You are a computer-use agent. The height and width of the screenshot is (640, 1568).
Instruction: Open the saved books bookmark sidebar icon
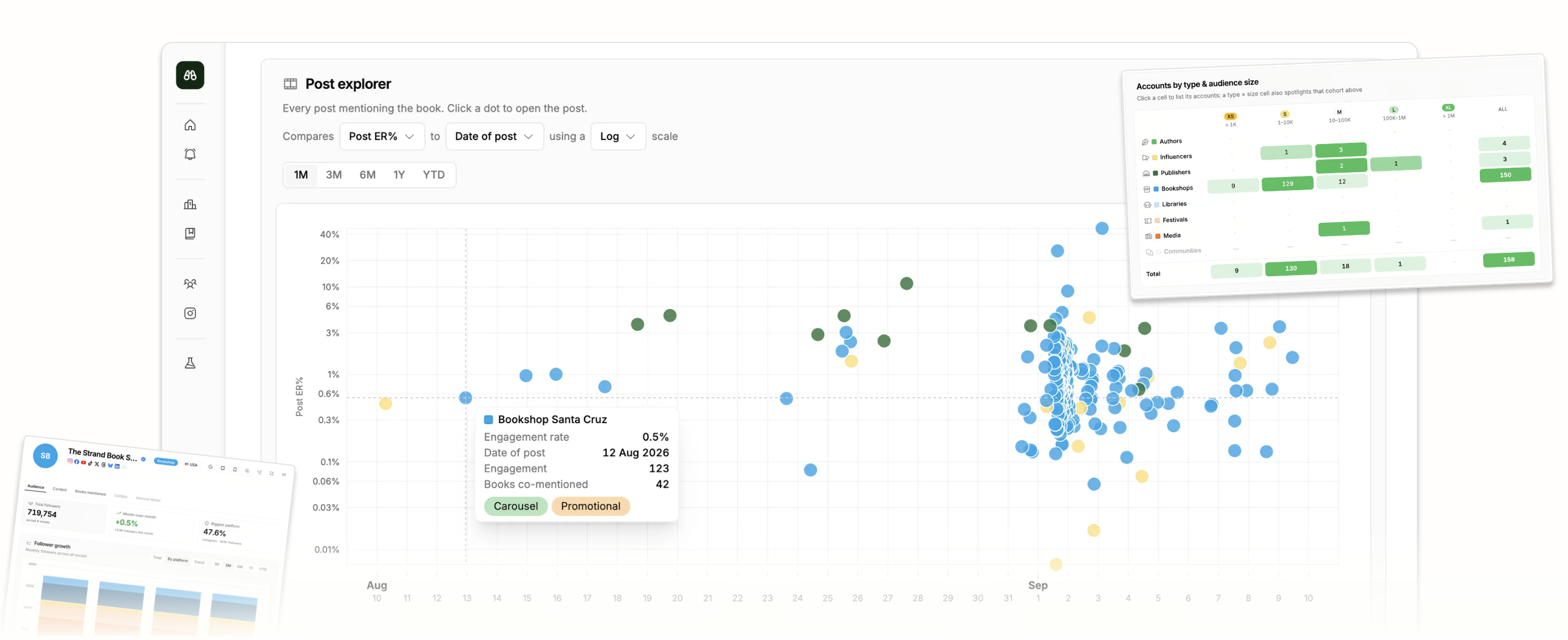[x=190, y=233]
